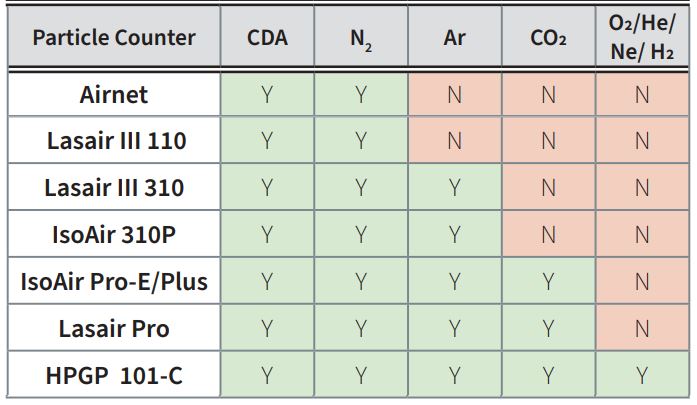The image size is (697, 405).
Task: Click the IsoAir Pro-E/Plus row label
Action: point(114,282)
